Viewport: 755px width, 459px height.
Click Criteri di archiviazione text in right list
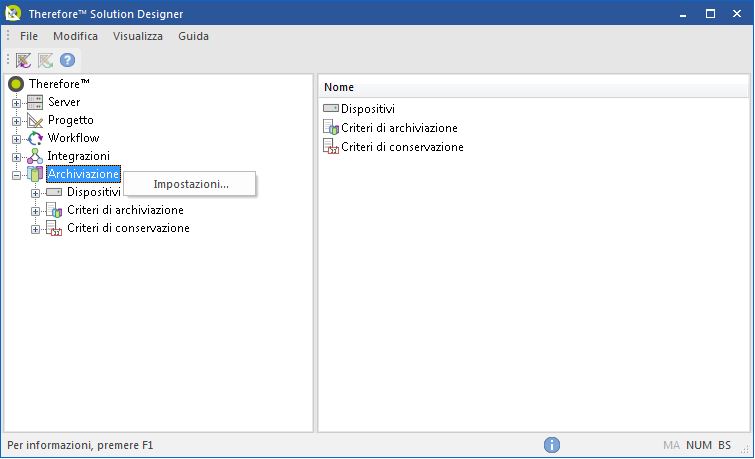[399, 128]
